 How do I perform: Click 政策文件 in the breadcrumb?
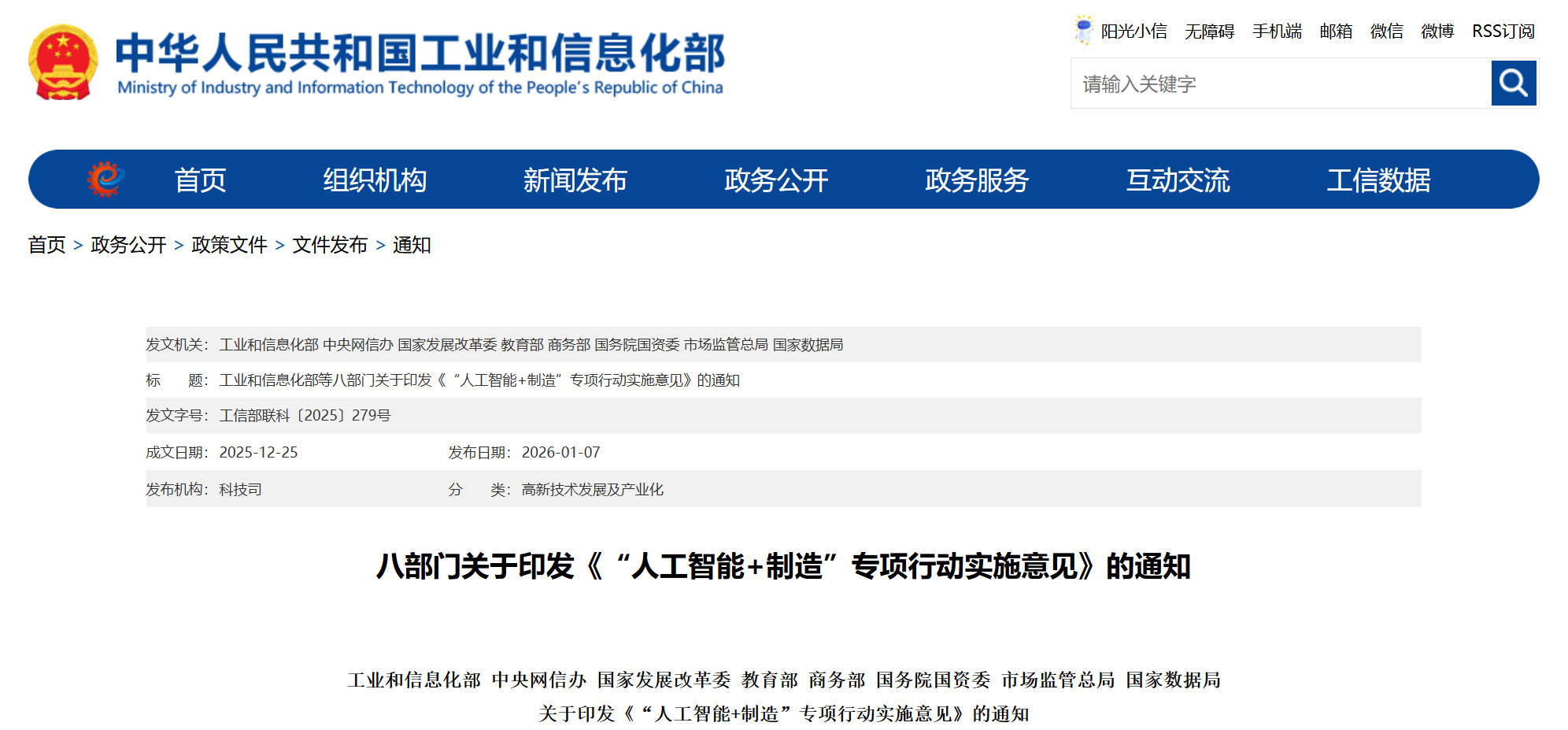[x=229, y=245]
